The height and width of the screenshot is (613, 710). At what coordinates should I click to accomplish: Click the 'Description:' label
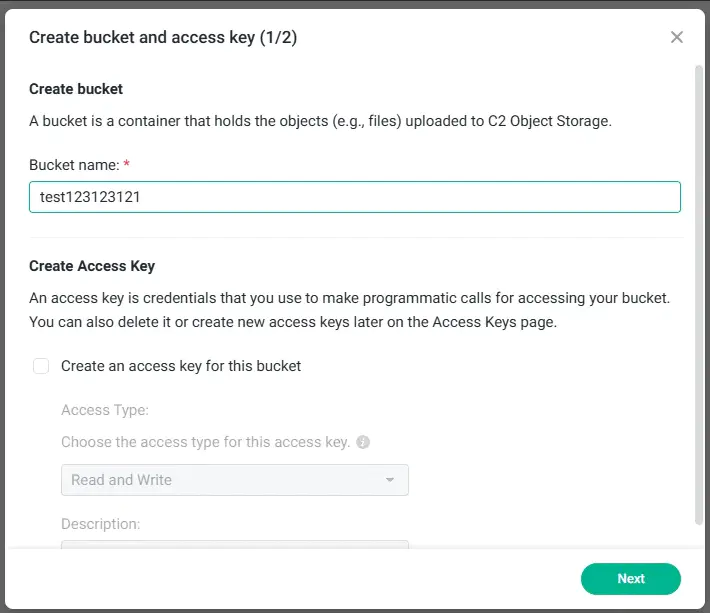pos(100,524)
